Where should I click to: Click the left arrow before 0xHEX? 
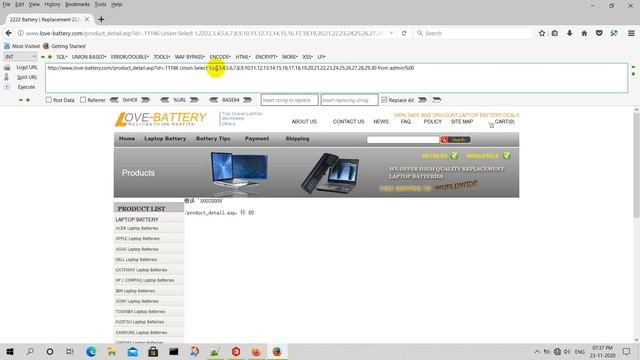tap(114, 100)
